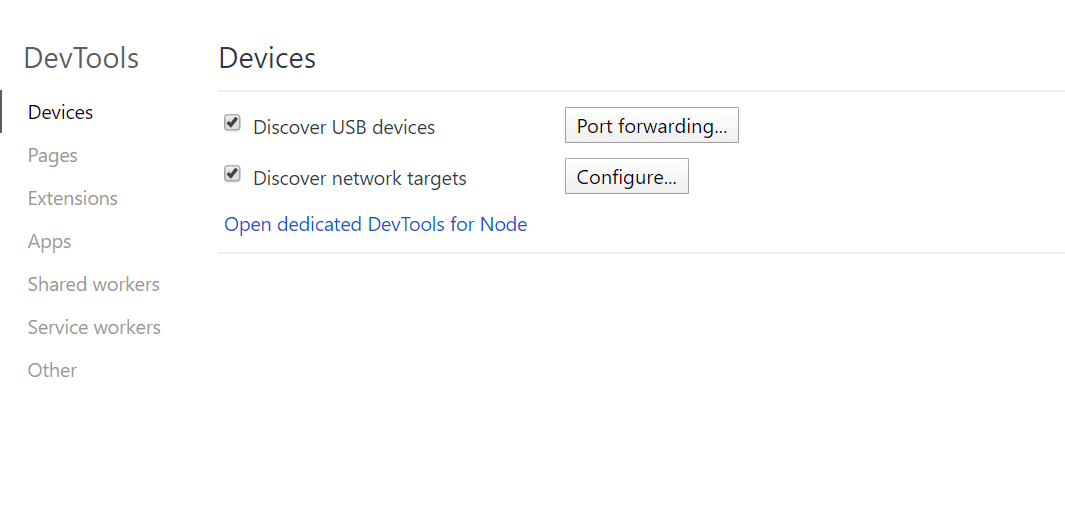Viewport: 1065px width, 520px height.
Task: Select the Devices sidebar tab
Action: [60, 112]
